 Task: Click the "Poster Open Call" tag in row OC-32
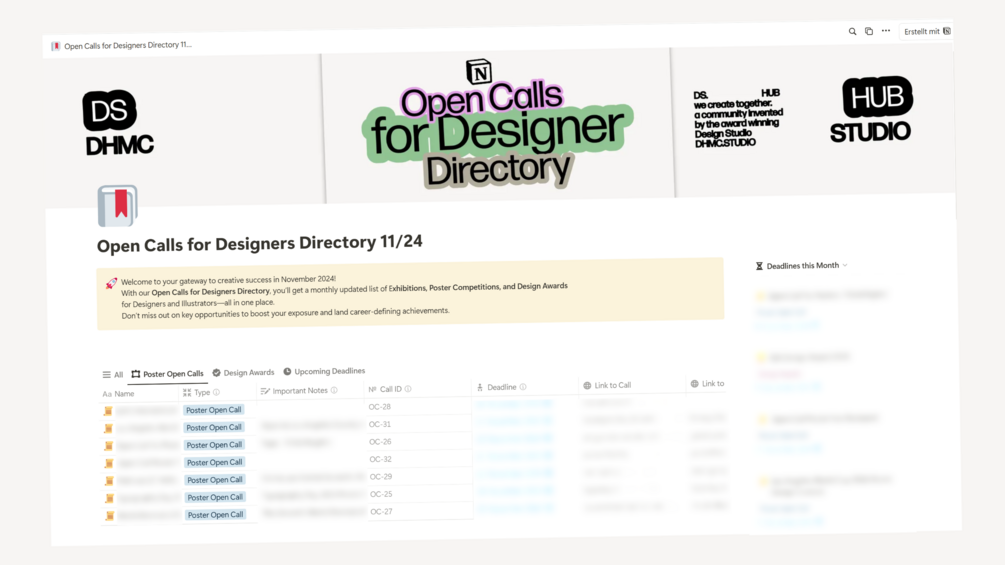click(x=215, y=463)
